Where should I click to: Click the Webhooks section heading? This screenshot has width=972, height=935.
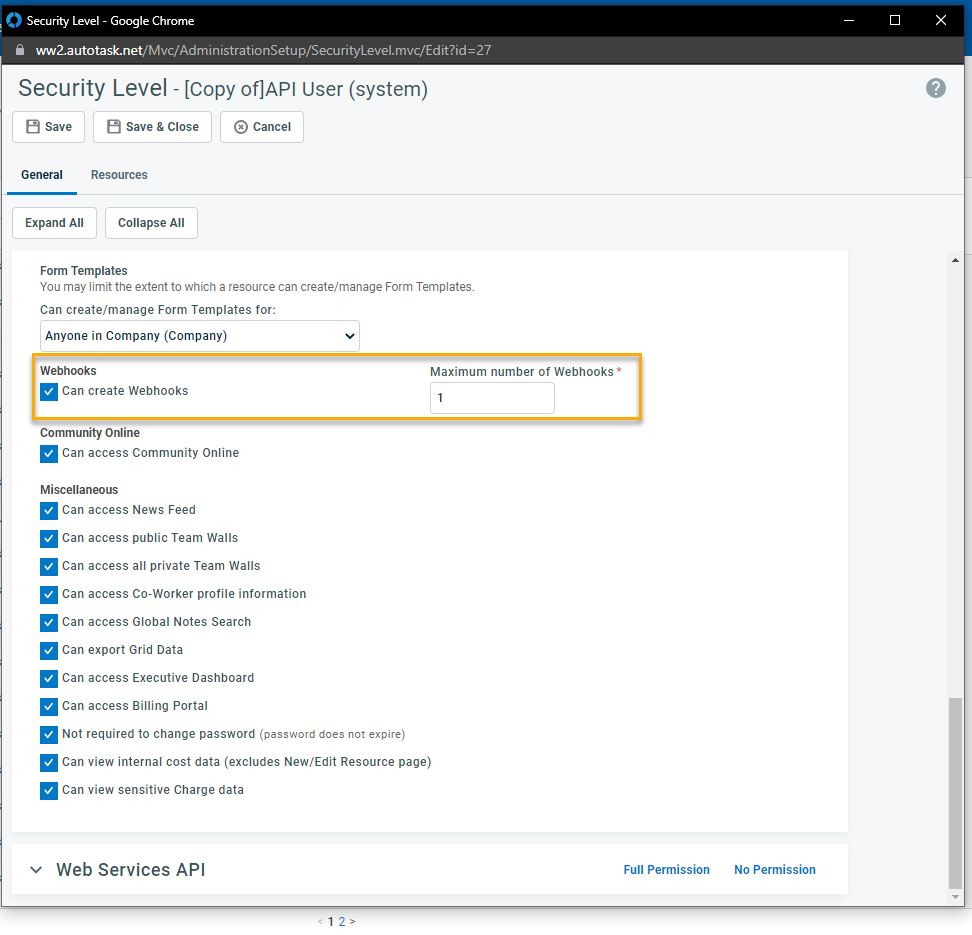click(68, 371)
